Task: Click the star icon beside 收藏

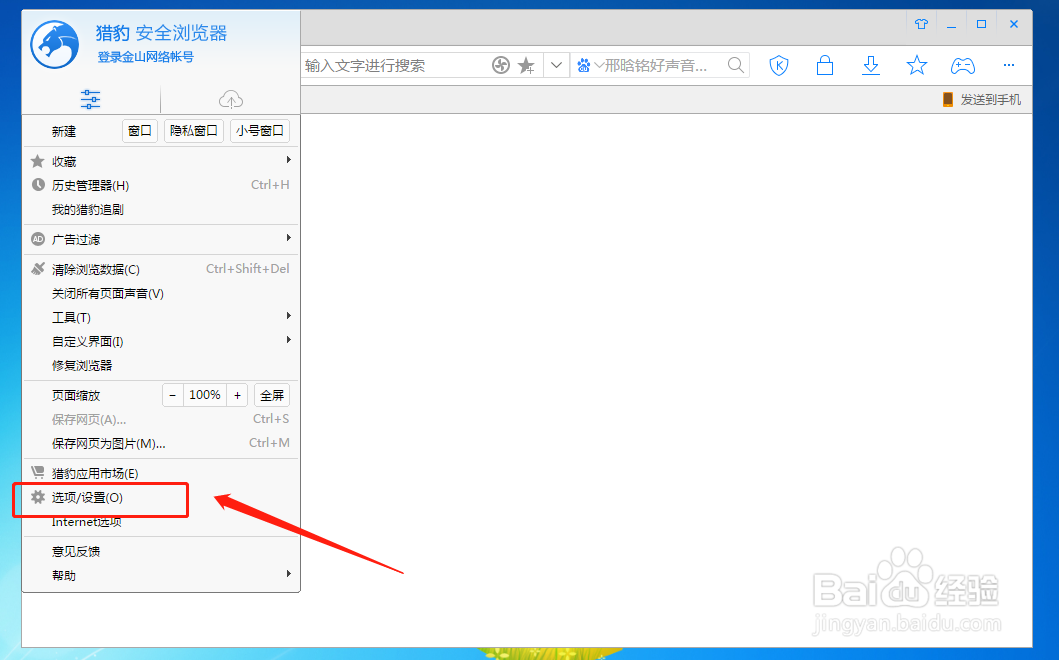Action: point(38,161)
